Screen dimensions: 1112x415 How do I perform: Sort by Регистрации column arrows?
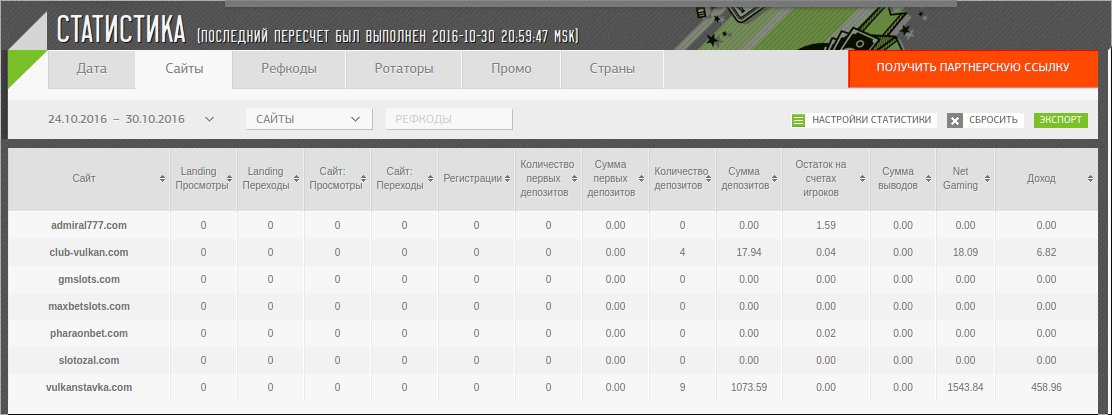tap(506, 179)
